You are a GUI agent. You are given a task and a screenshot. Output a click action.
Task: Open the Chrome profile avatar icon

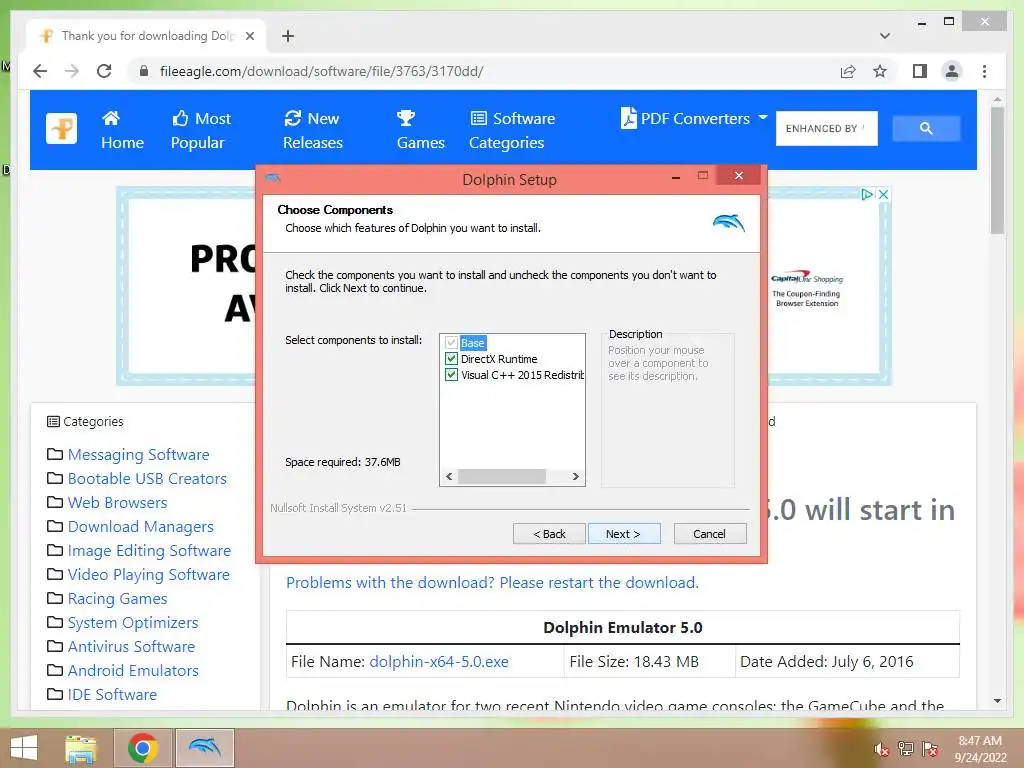(952, 71)
